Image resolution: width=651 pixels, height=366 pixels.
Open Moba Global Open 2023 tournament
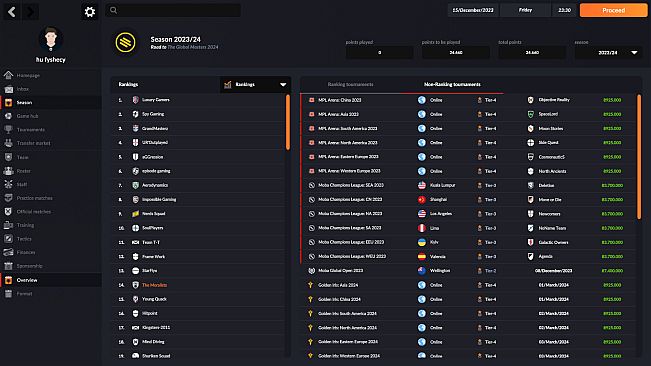pyautogui.click(x=340, y=271)
